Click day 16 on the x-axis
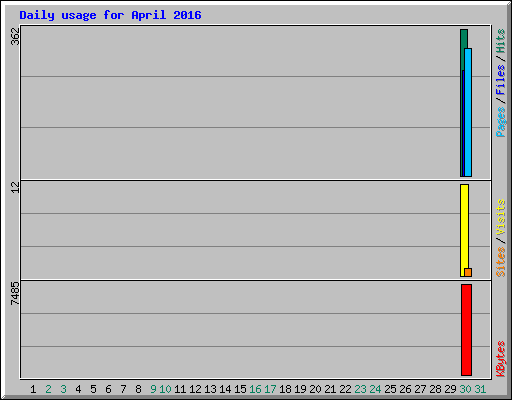This screenshot has width=512, height=400. pyautogui.click(x=255, y=389)
